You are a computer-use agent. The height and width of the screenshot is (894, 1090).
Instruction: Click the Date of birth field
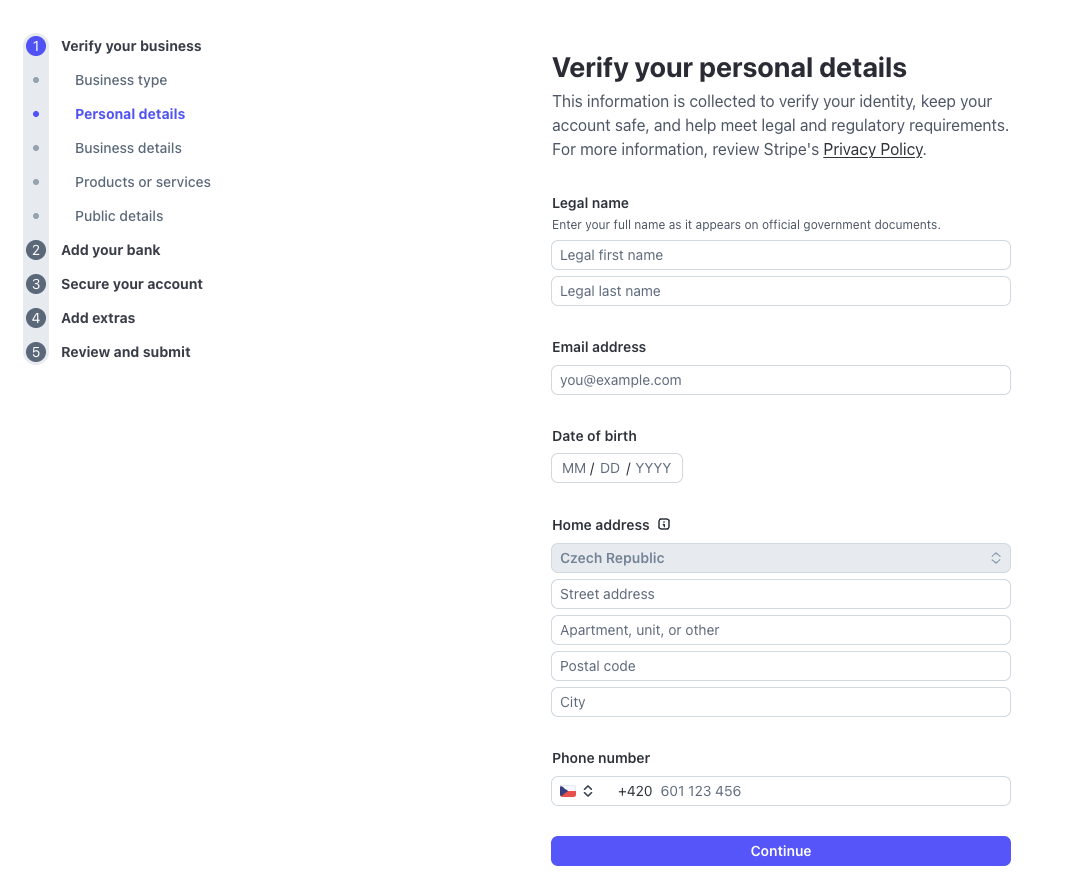click(x=616, y=468)
